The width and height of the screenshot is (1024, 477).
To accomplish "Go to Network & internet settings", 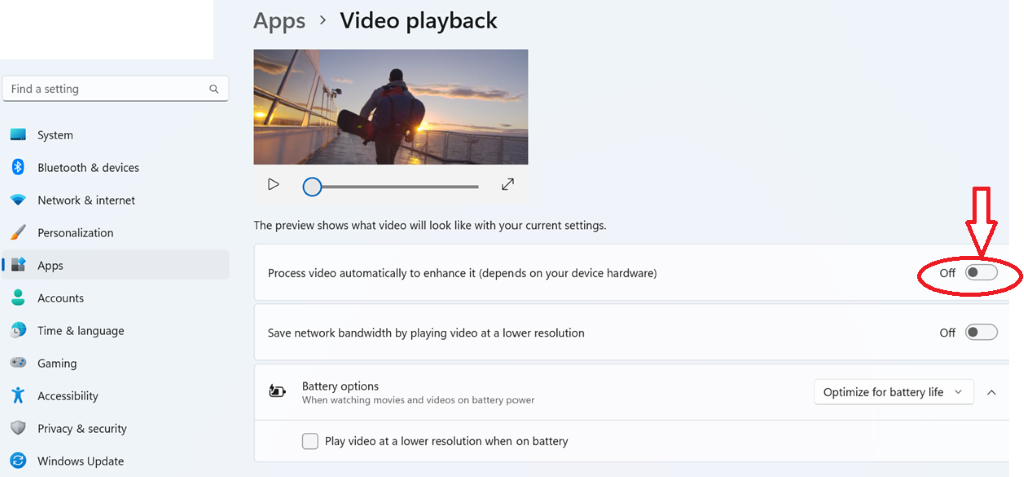I will click(x=116, y=201).
